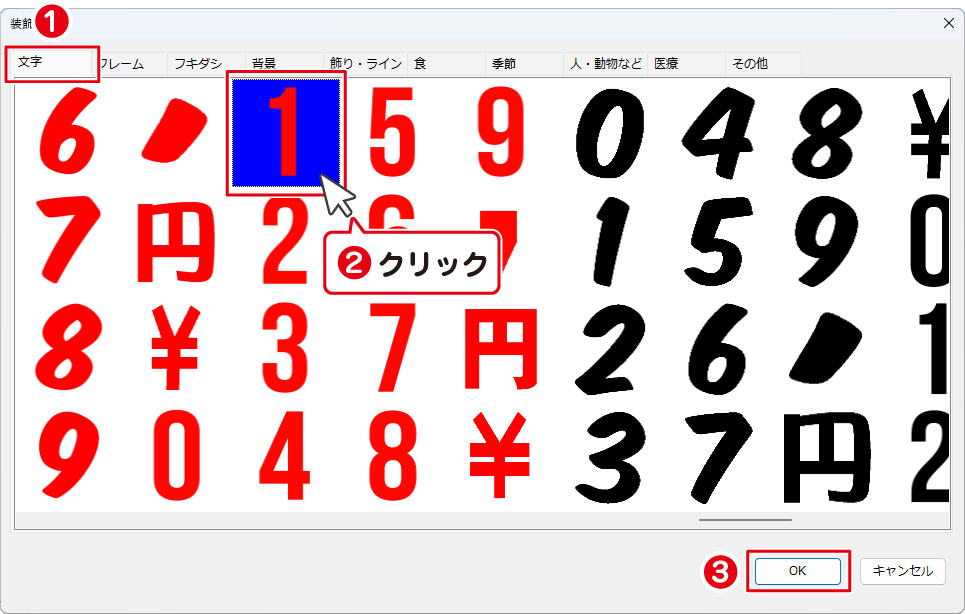
Task: Switch to the 医療 tab
Action: pyautogui.click(x=685, y=64)
